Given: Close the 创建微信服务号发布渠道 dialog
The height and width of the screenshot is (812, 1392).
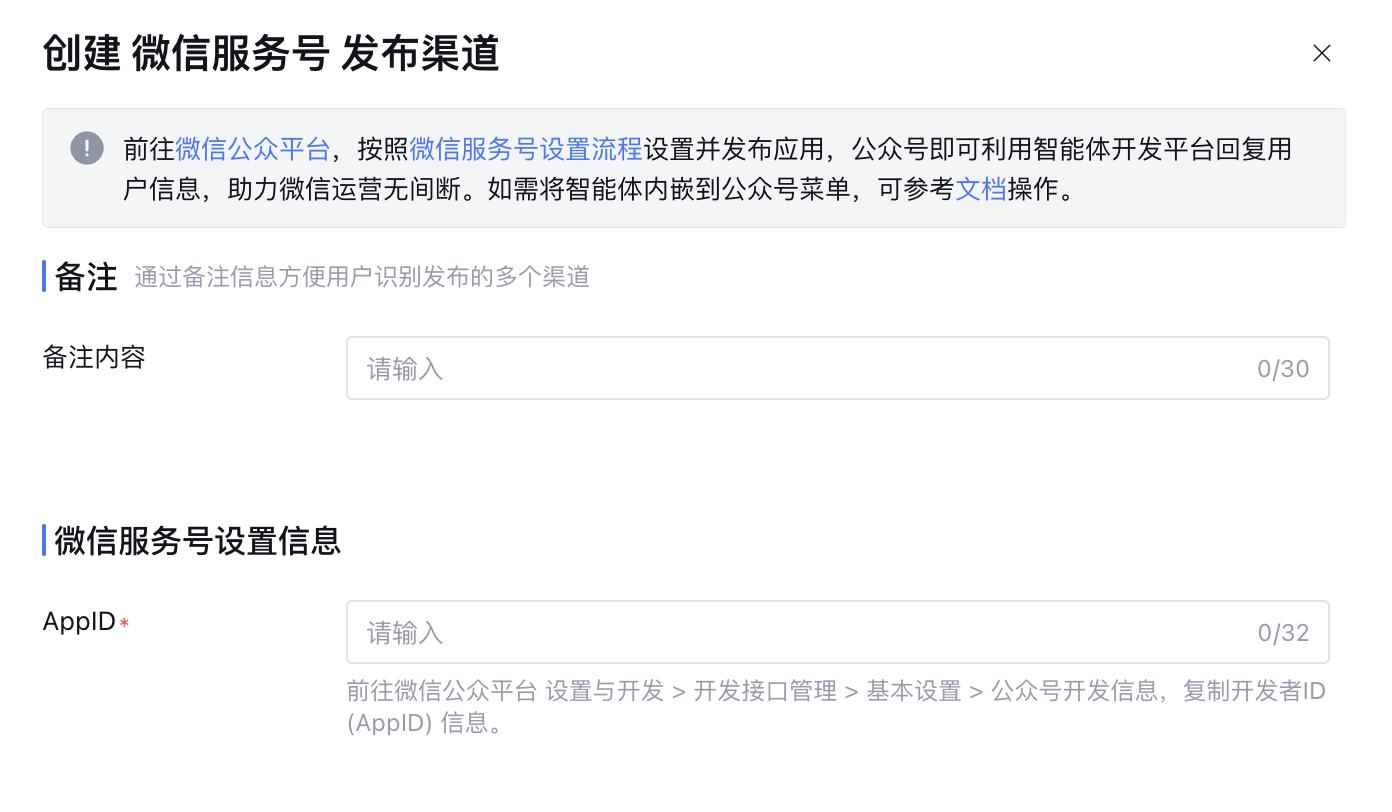Looking at the screenshot, I should [1321, 54].
